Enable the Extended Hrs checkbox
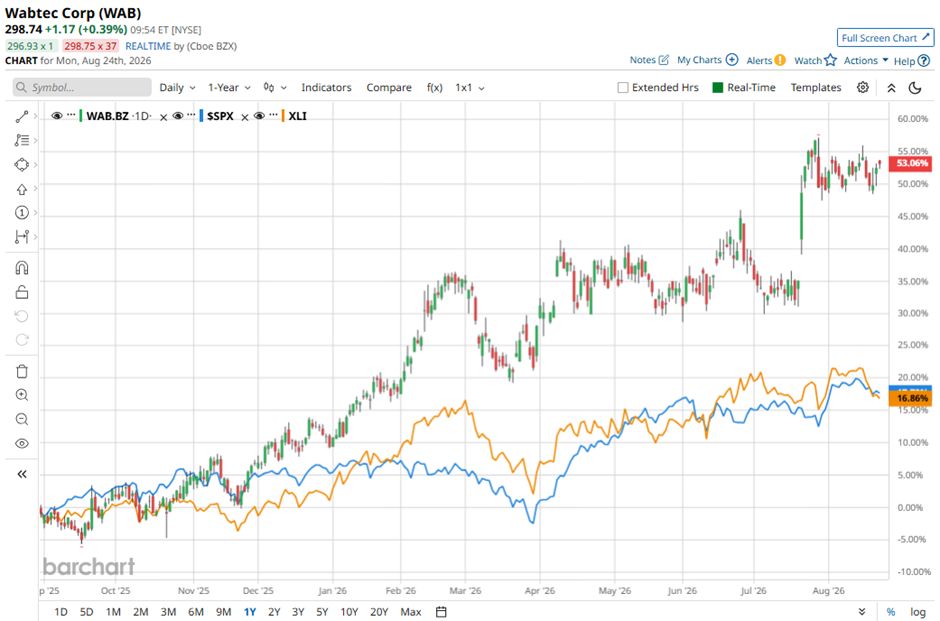 point(623,88)
